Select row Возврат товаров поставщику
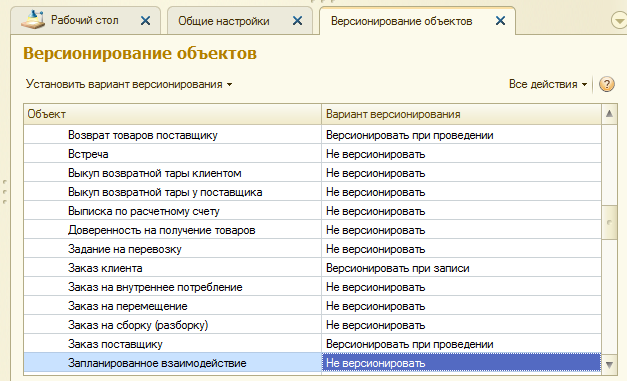Screen dimensions: 627x381 click(312, 135)
